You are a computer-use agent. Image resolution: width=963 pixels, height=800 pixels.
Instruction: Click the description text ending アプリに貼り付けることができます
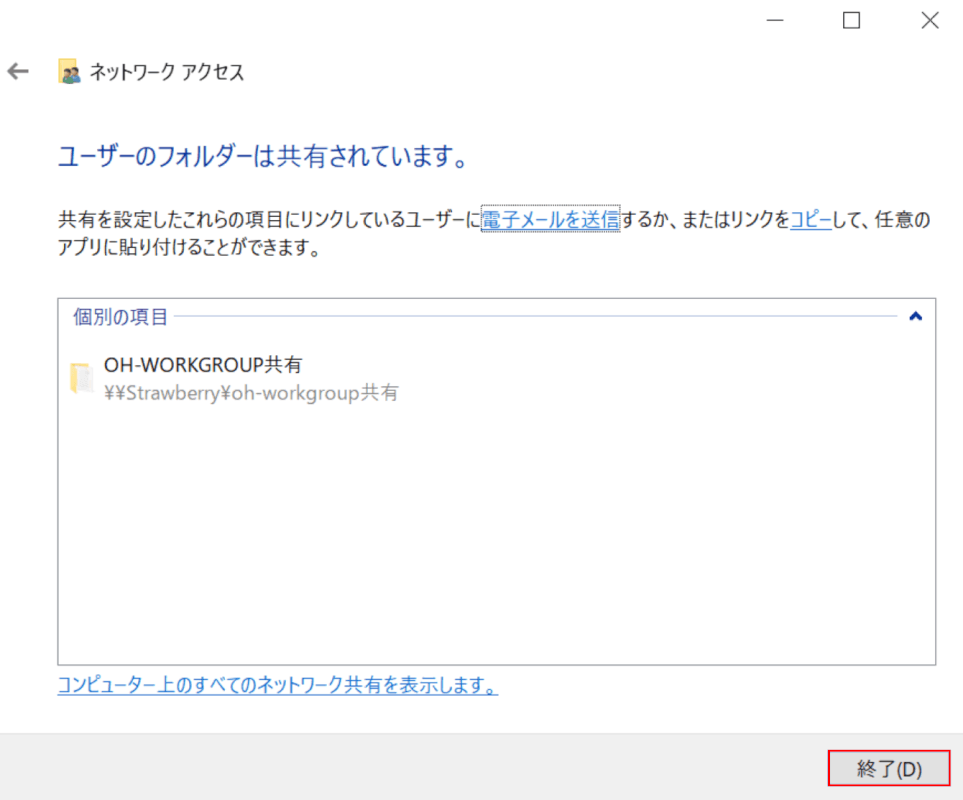click(x=189, y=248)
